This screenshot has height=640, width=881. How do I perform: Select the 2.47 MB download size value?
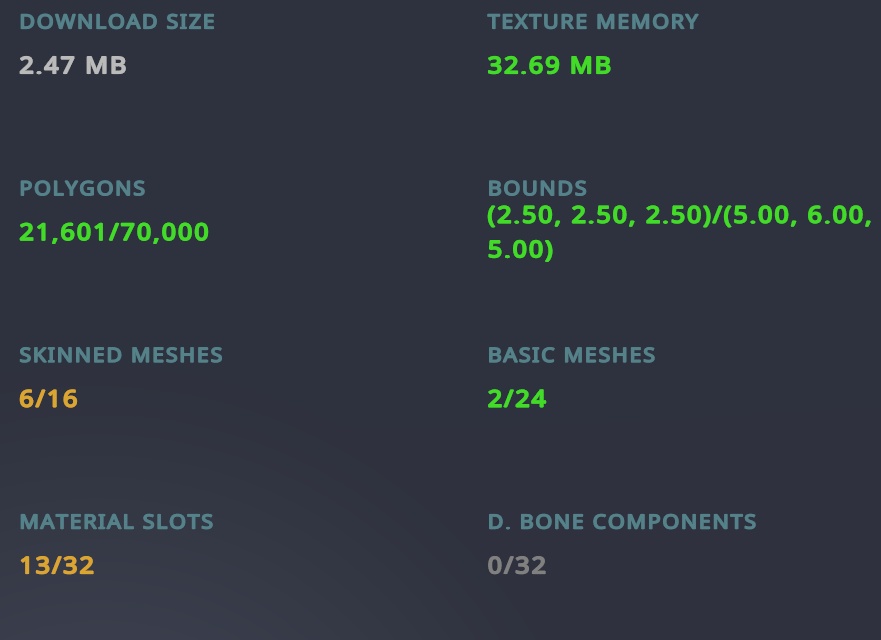click(x=72, y=66)
